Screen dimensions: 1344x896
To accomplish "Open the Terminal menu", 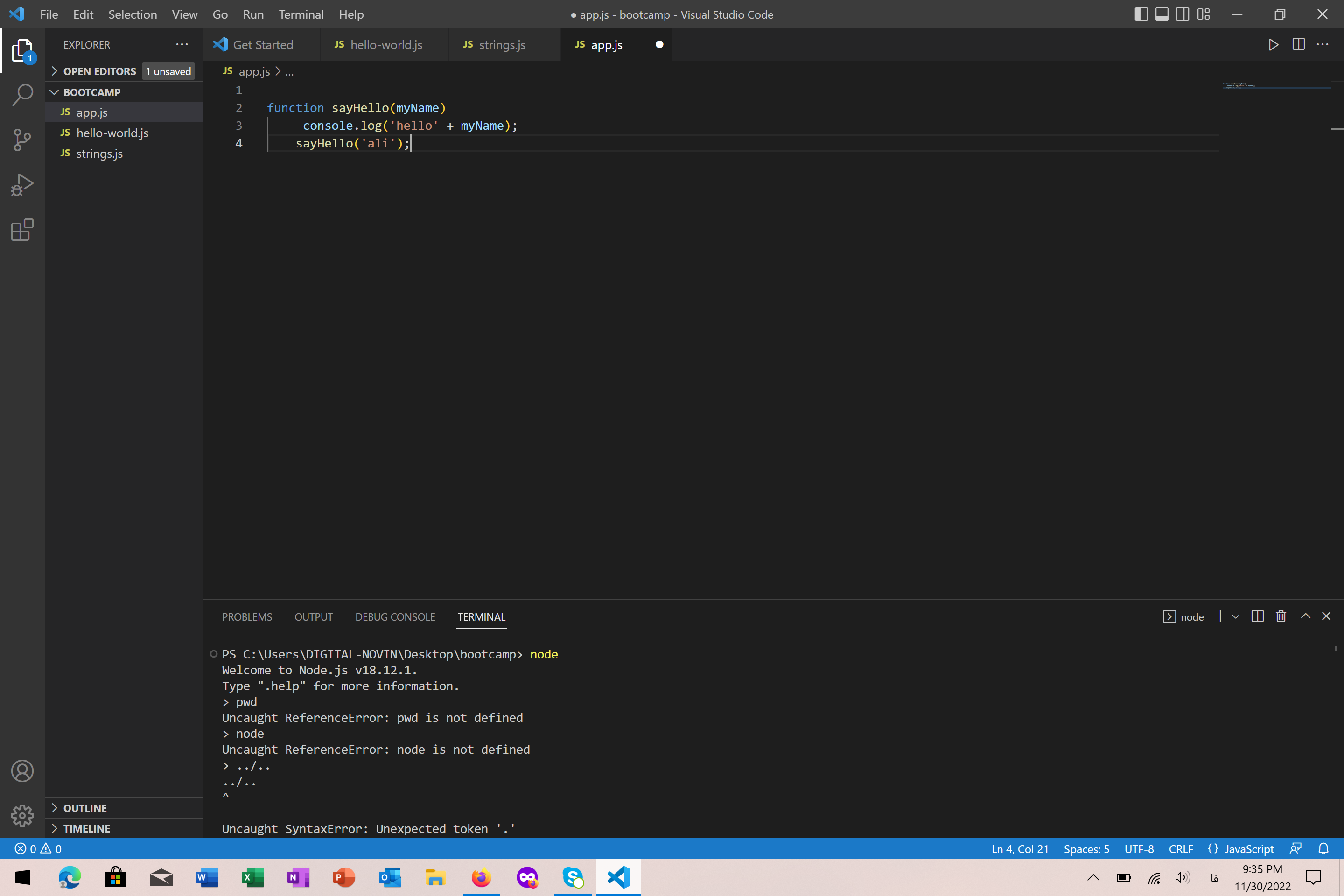I will 301,14.
